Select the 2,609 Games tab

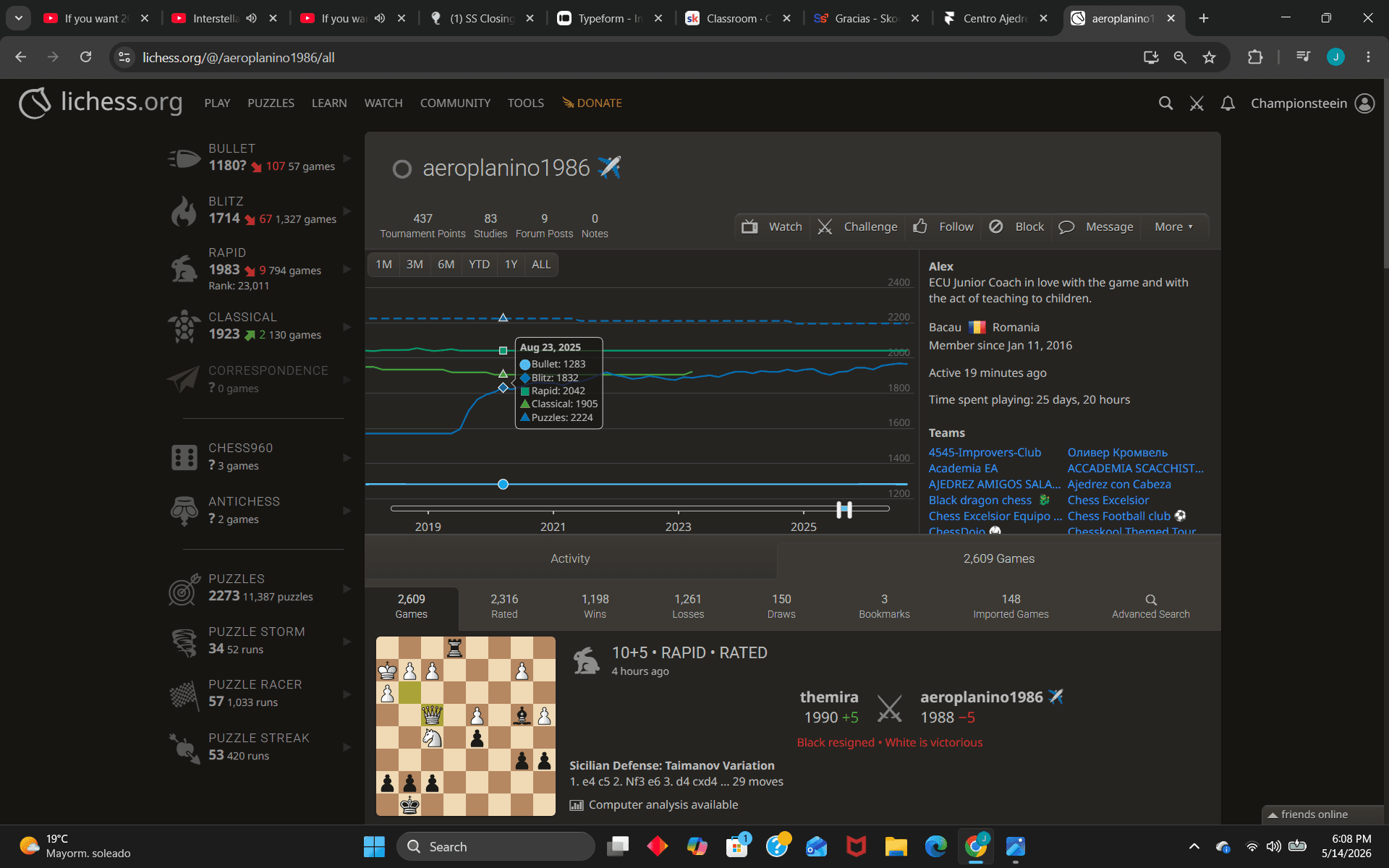coord(998,558)
